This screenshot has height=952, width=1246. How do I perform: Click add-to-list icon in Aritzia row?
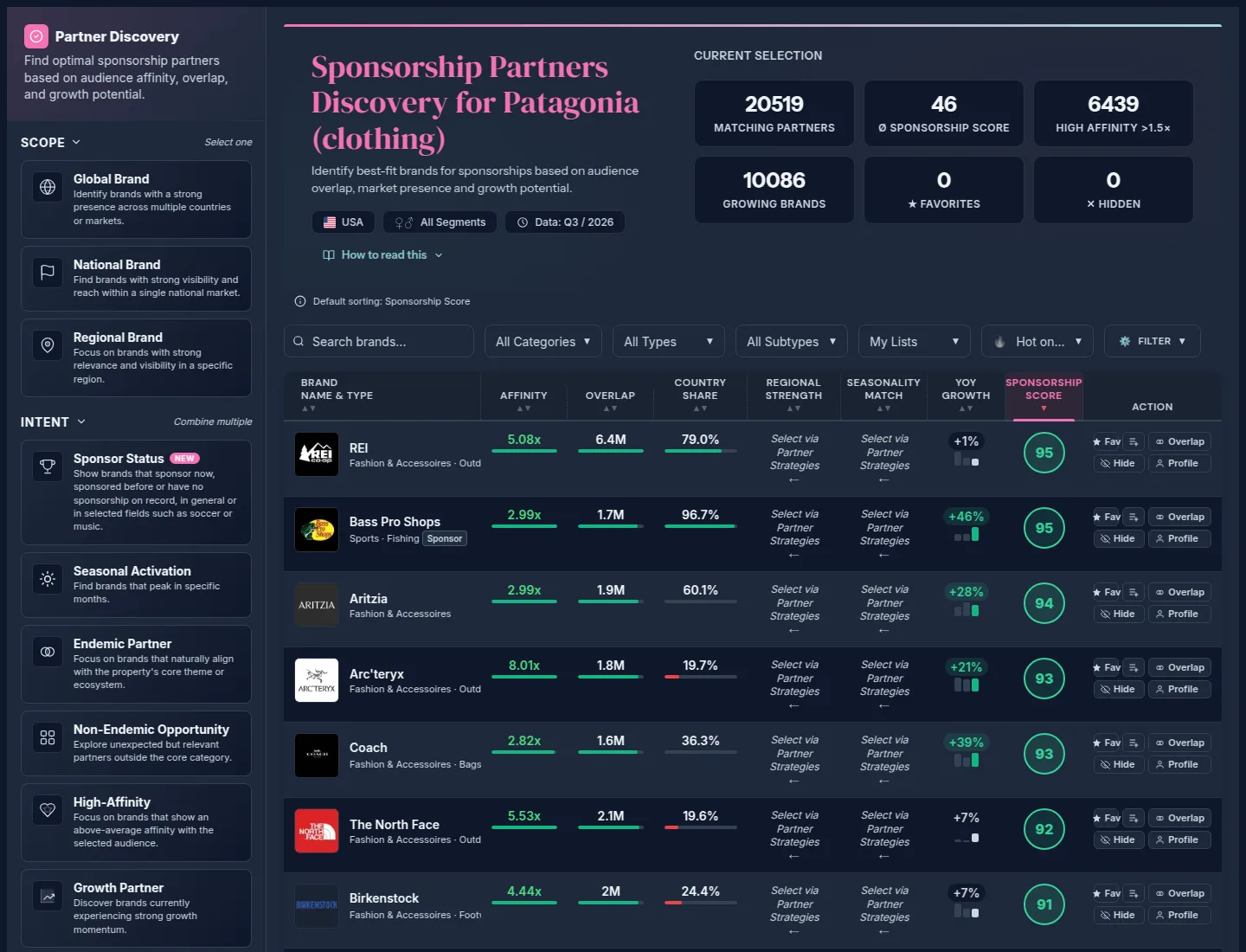coord(1134,592)
